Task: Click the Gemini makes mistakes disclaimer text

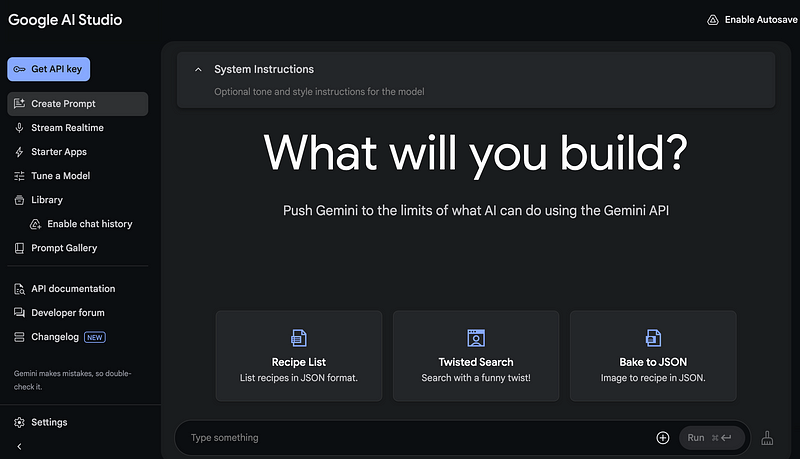Action: click(x=72, y=380)
